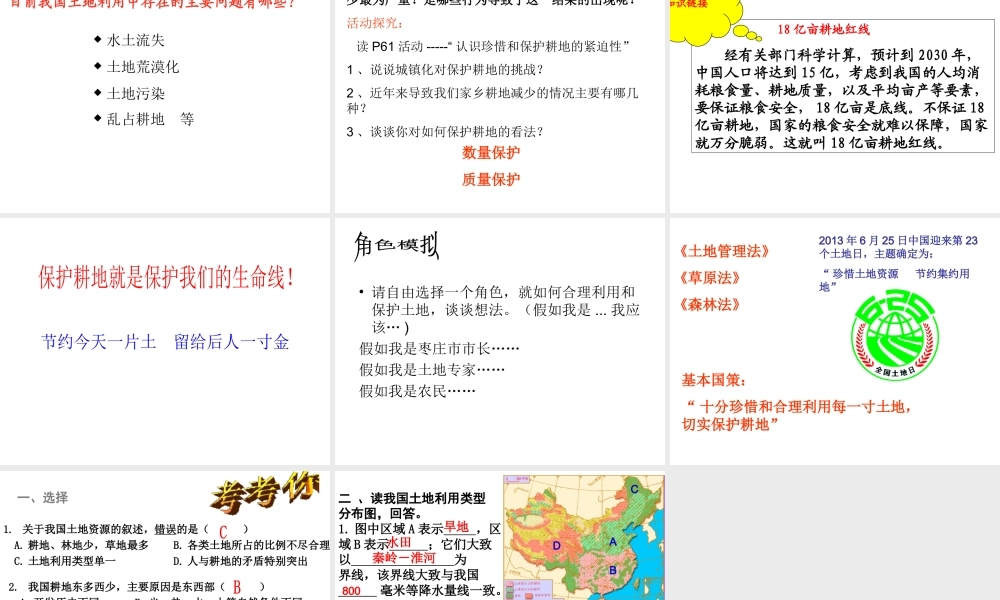Click the 角色模拟 handwritten title
This screenshot has height=600, width=1000.
coord(397,245)
